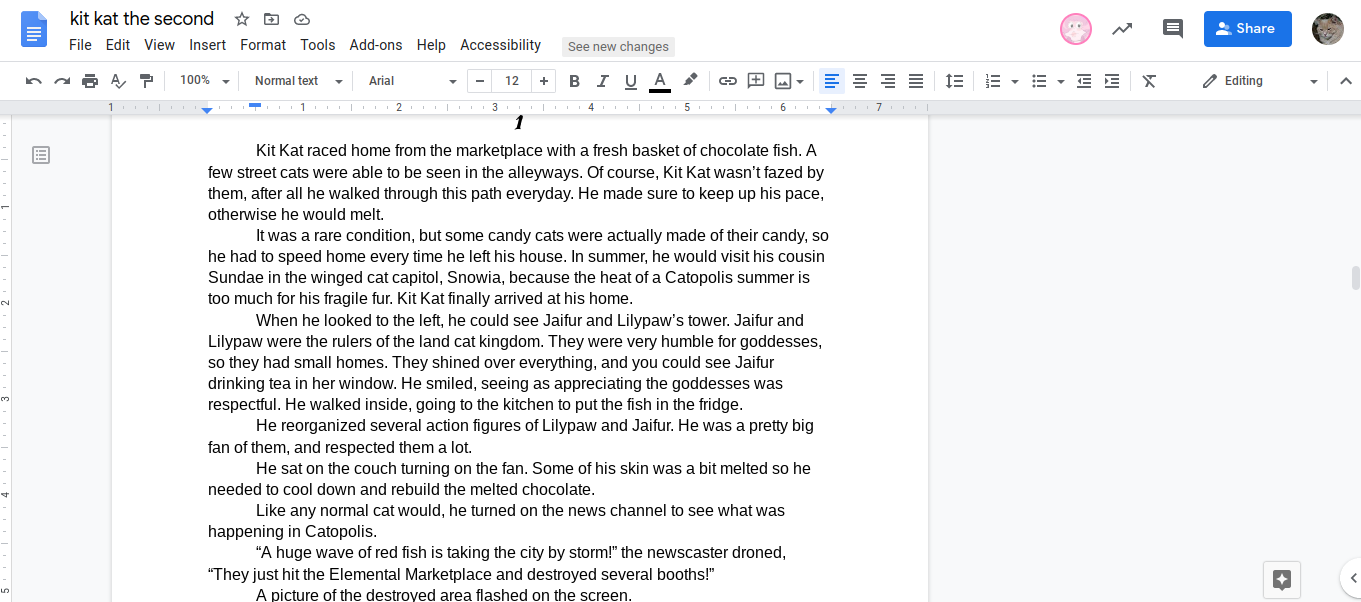Viewport: 1361px width, 602px height.
Task: Open the text color picker
Action: [659, 81]
